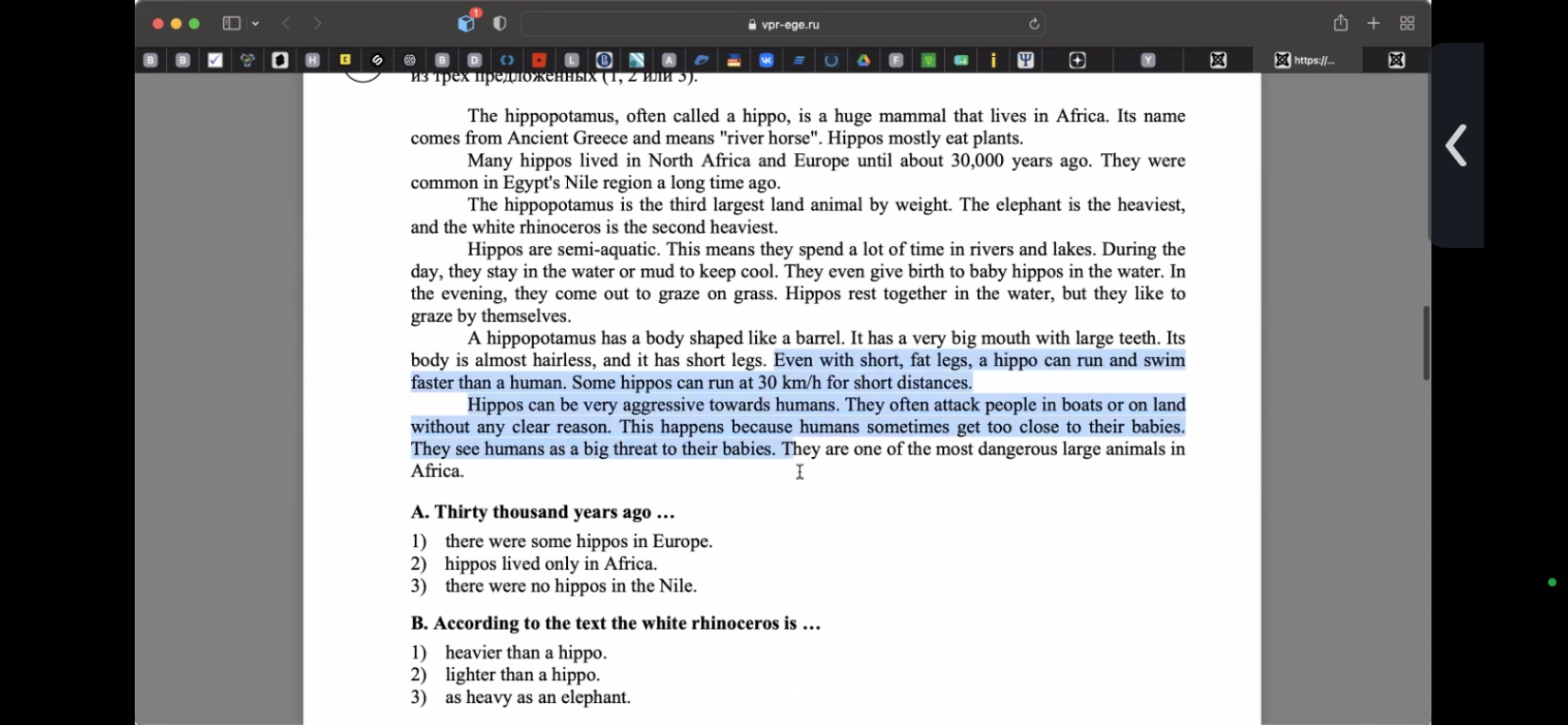Switch to the tab labeled A

click(x=669, y=60)
